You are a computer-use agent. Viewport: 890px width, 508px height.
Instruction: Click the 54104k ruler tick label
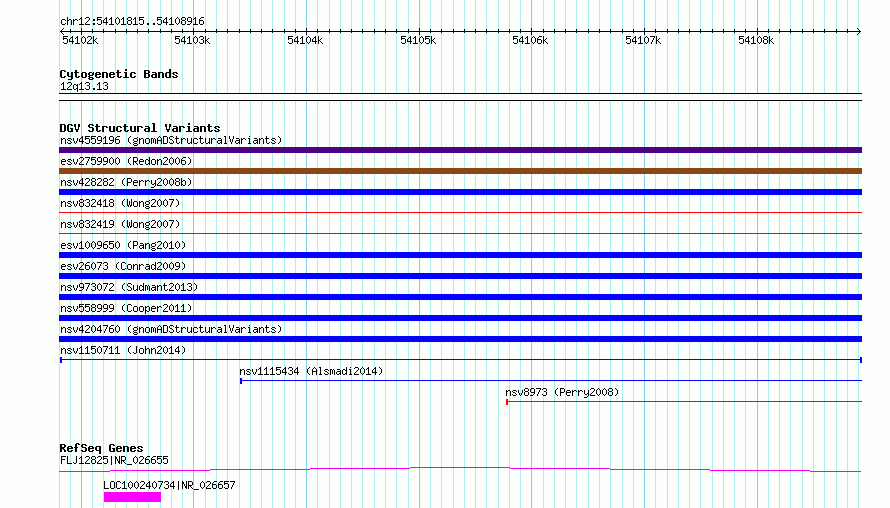point(305,40)
